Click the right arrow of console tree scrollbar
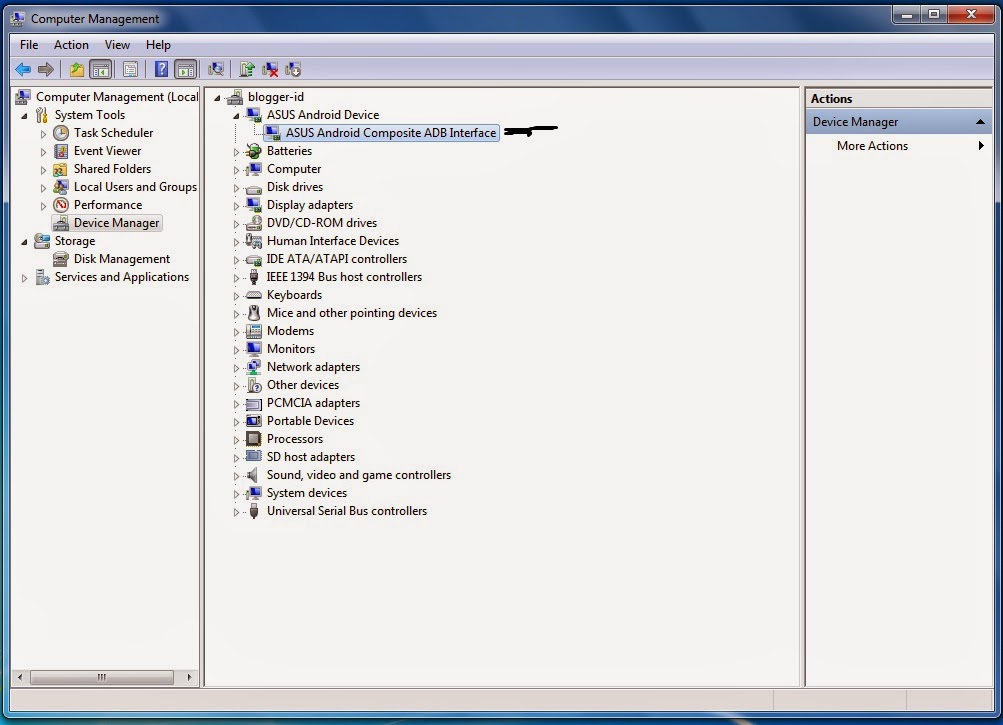The height and width of the screenshot is (725, 1003). (189, 677)
